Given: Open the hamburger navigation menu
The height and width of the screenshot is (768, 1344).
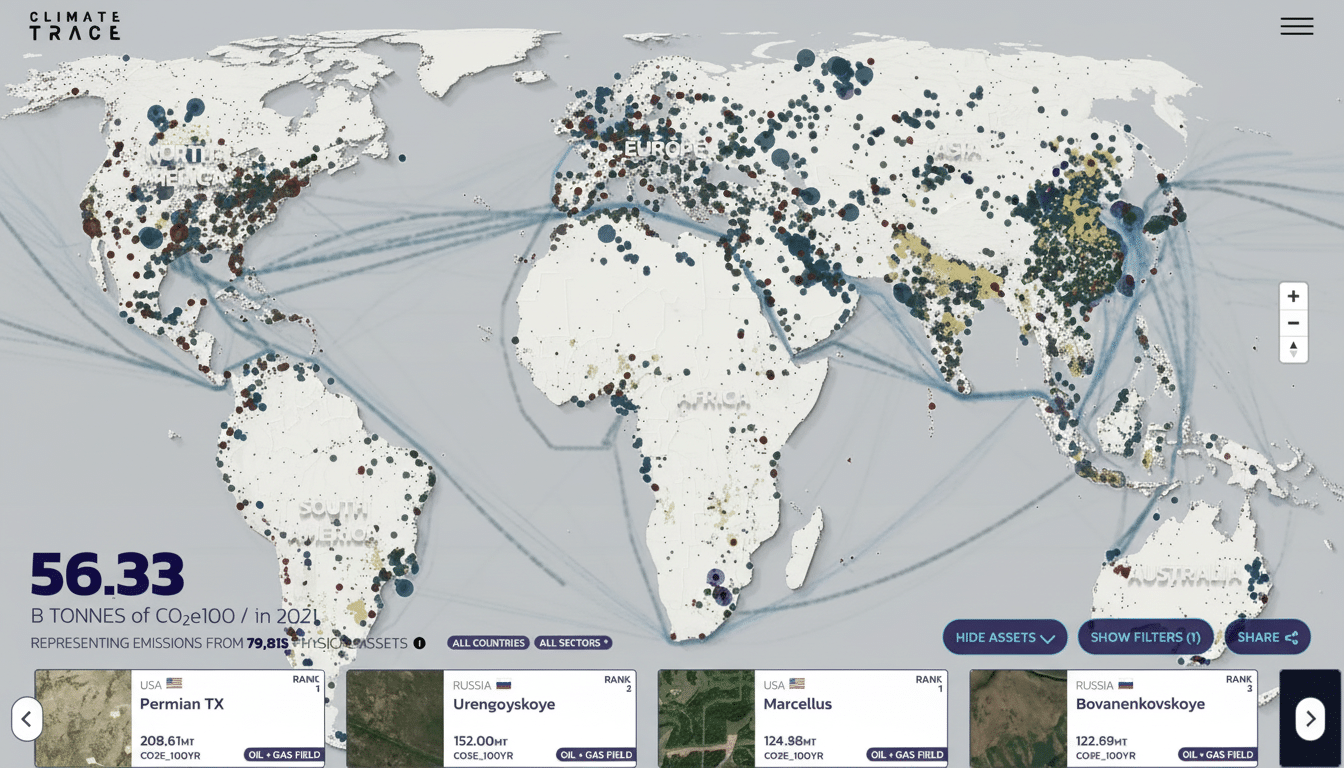Looking at the screenshot, I should click(1297, 26).
